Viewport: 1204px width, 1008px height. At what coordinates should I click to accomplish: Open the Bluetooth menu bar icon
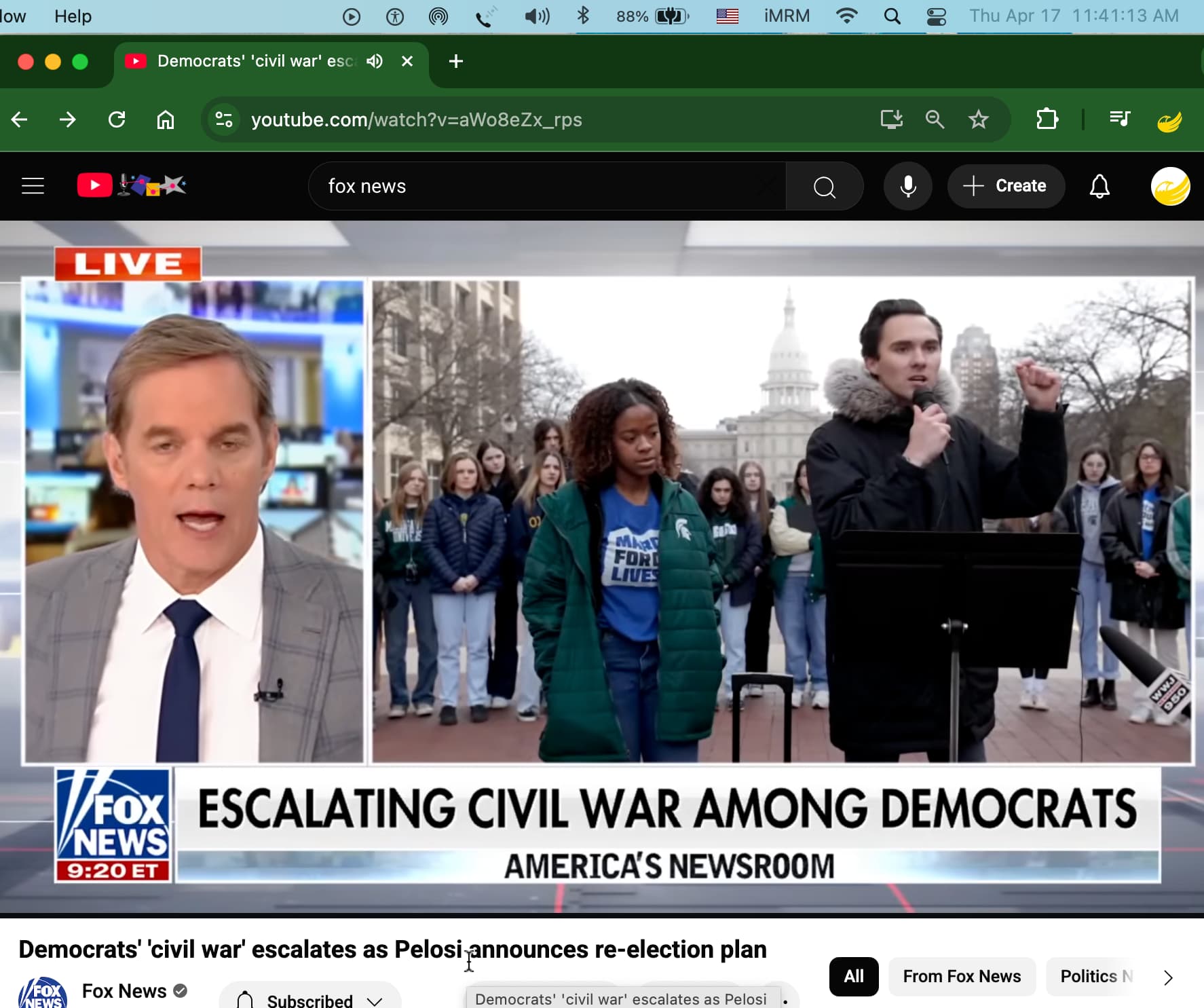pos(582,16)
